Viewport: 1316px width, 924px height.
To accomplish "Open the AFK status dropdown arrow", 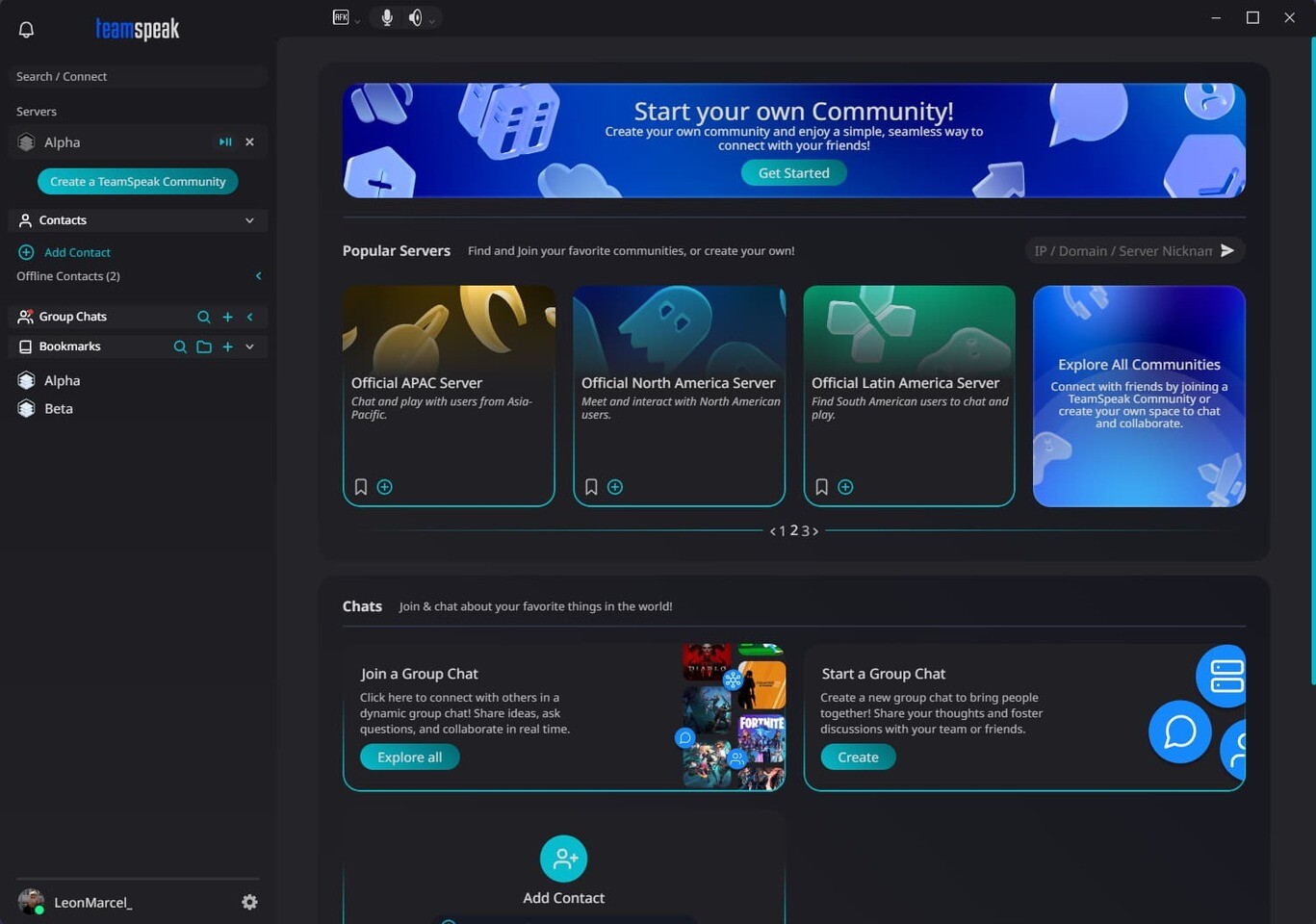I will pyautogui.click(x=356, y=20).
